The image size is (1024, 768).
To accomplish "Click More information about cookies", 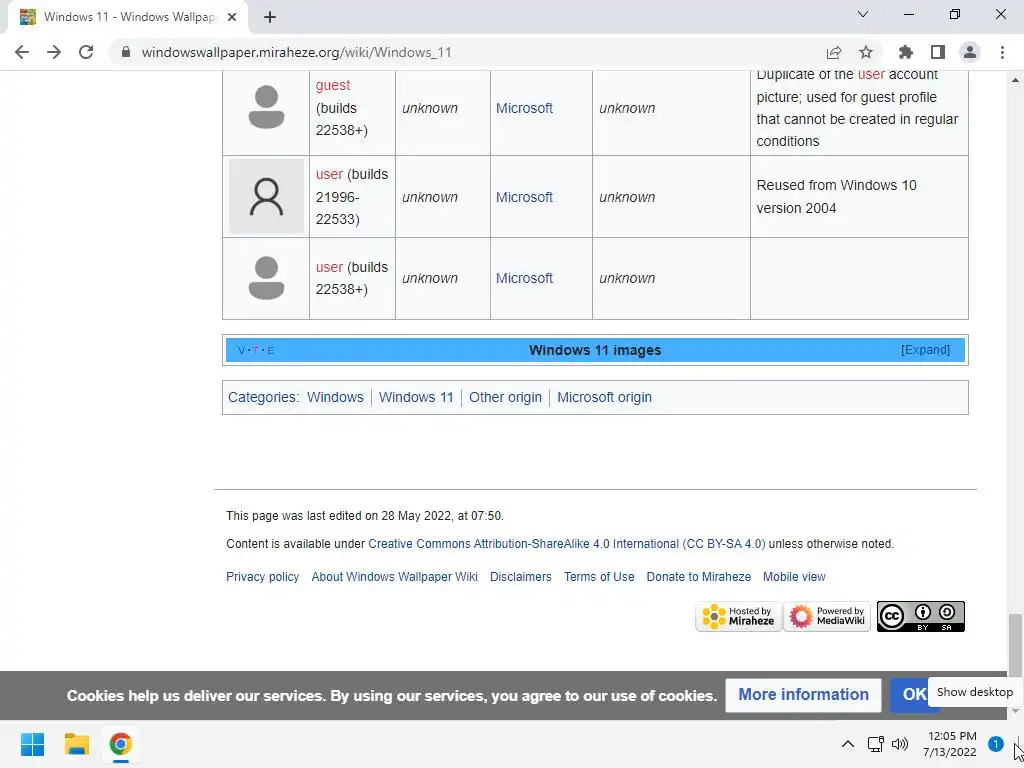I will (803, 695).
